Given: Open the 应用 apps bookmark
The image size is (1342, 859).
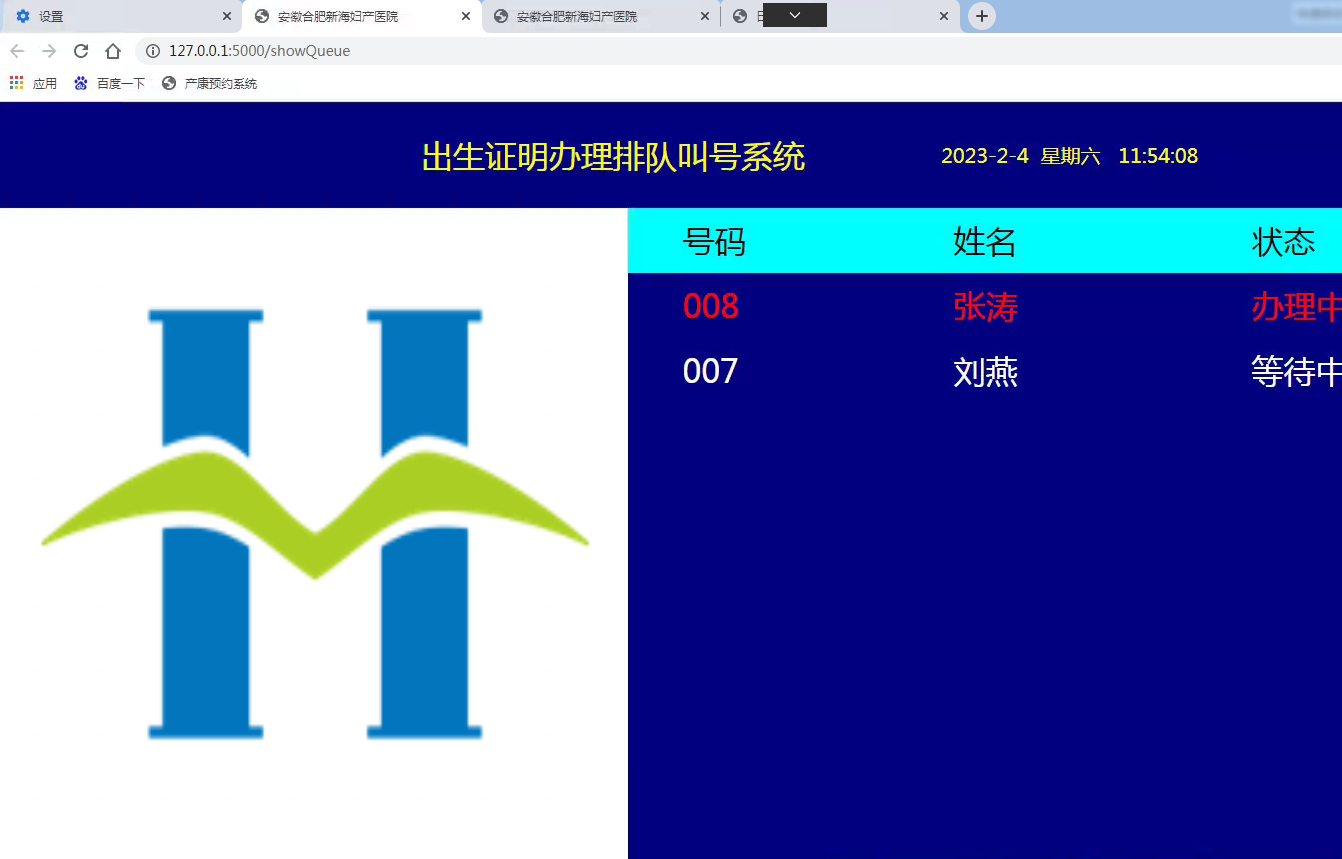Looking at the screenshot, I should pyautogui.click(x=34, y=84).
